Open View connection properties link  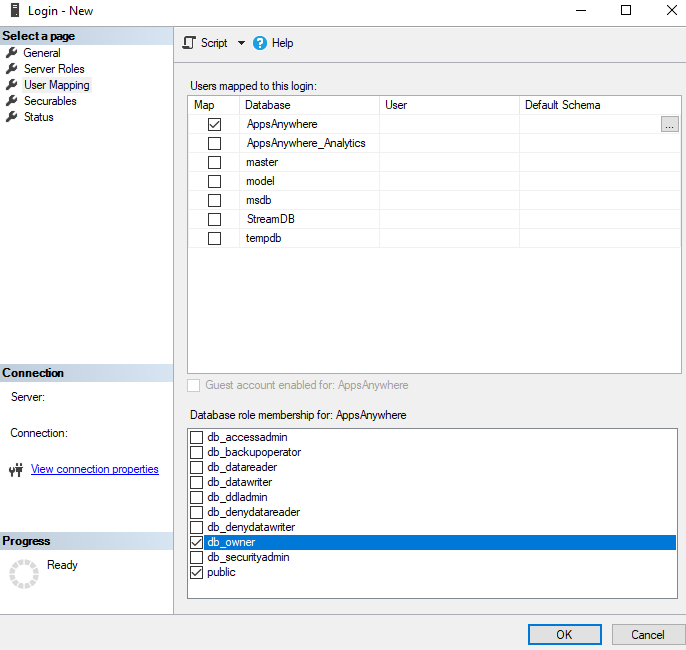point(94,469)
